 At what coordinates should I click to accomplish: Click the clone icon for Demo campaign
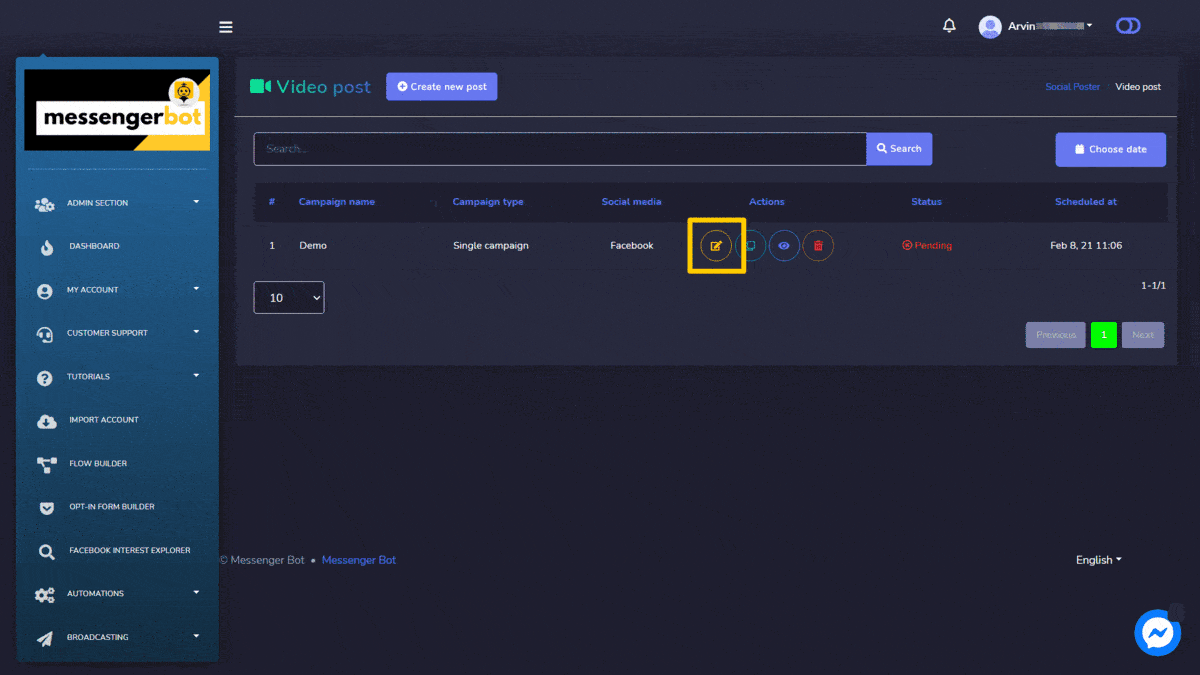point(751,245)
